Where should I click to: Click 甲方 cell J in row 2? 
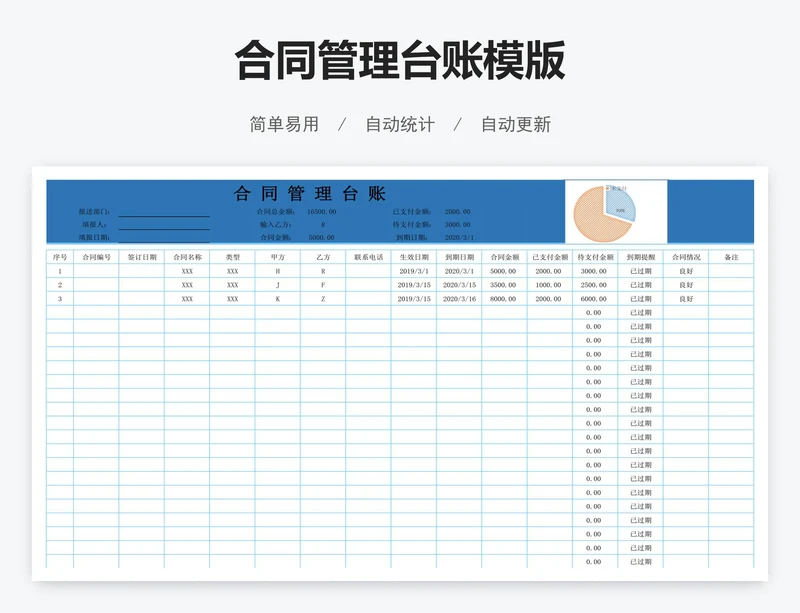(x=278, y=285)
